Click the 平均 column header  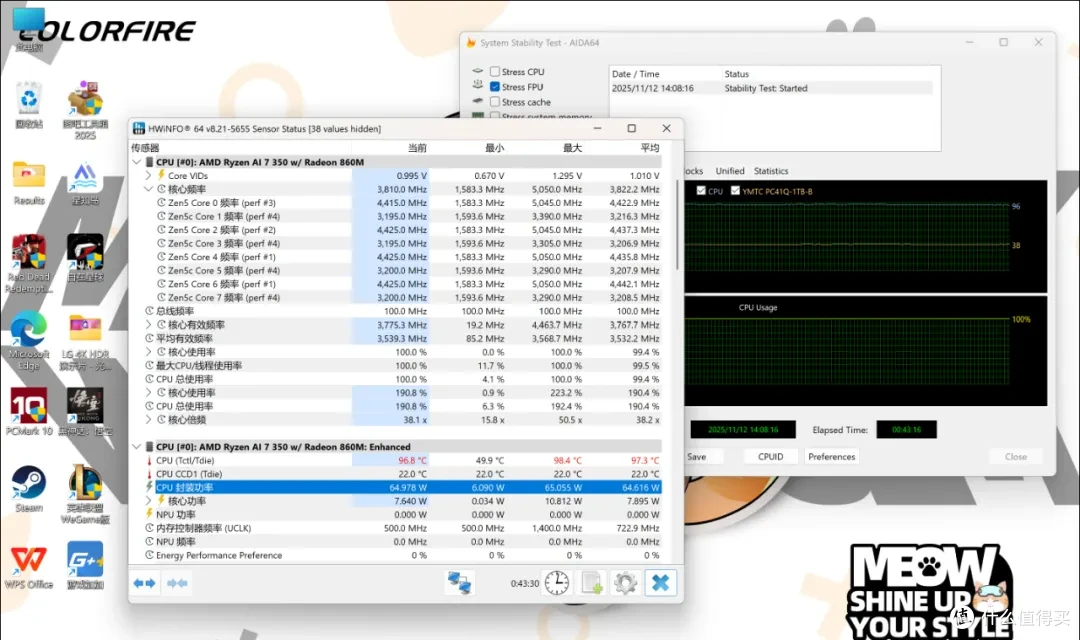[650, 148]
